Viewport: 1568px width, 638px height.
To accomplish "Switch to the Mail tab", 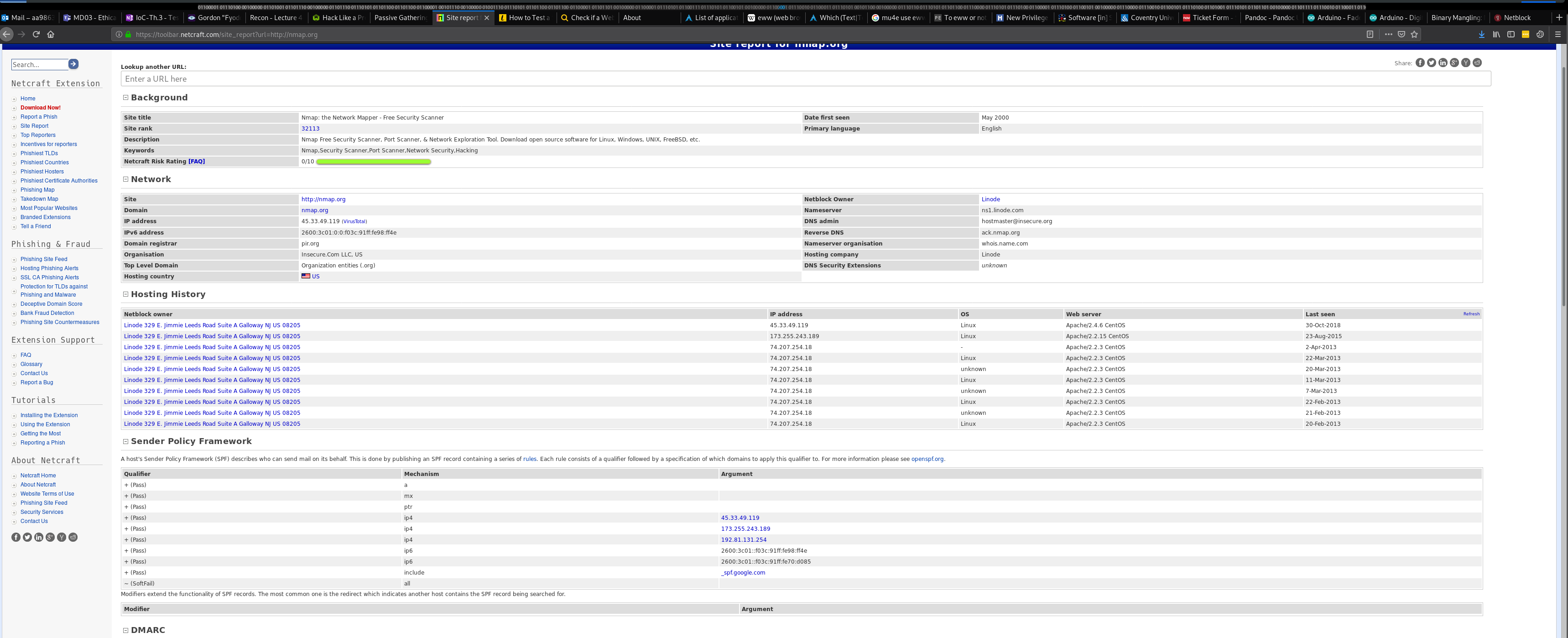I will tap(29, 18).
